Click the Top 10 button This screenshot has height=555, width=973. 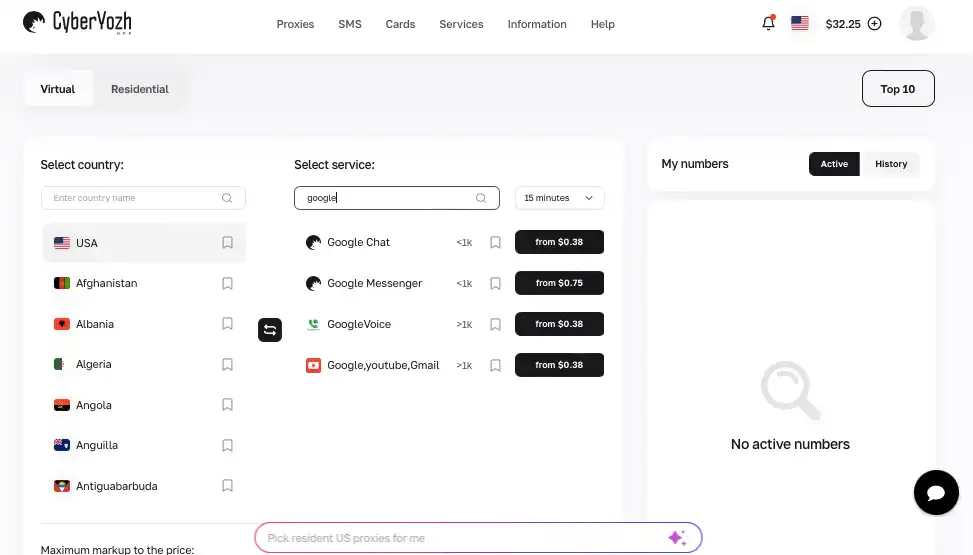[x=898, y=89]
